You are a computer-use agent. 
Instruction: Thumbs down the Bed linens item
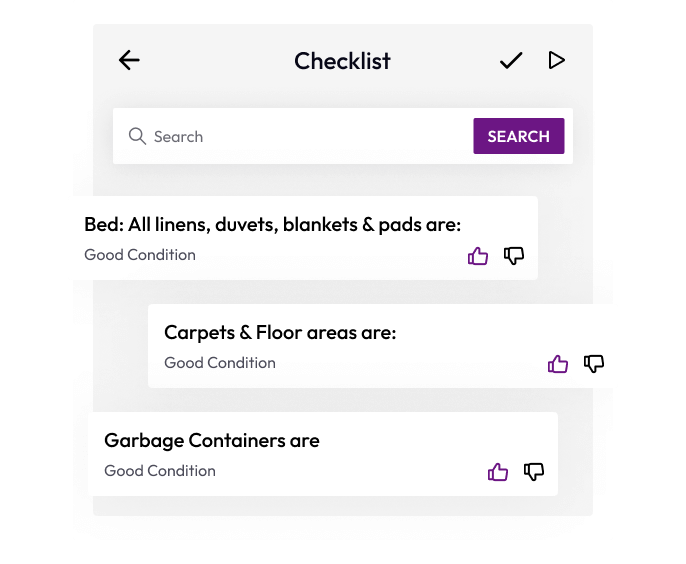click(514, 256)
